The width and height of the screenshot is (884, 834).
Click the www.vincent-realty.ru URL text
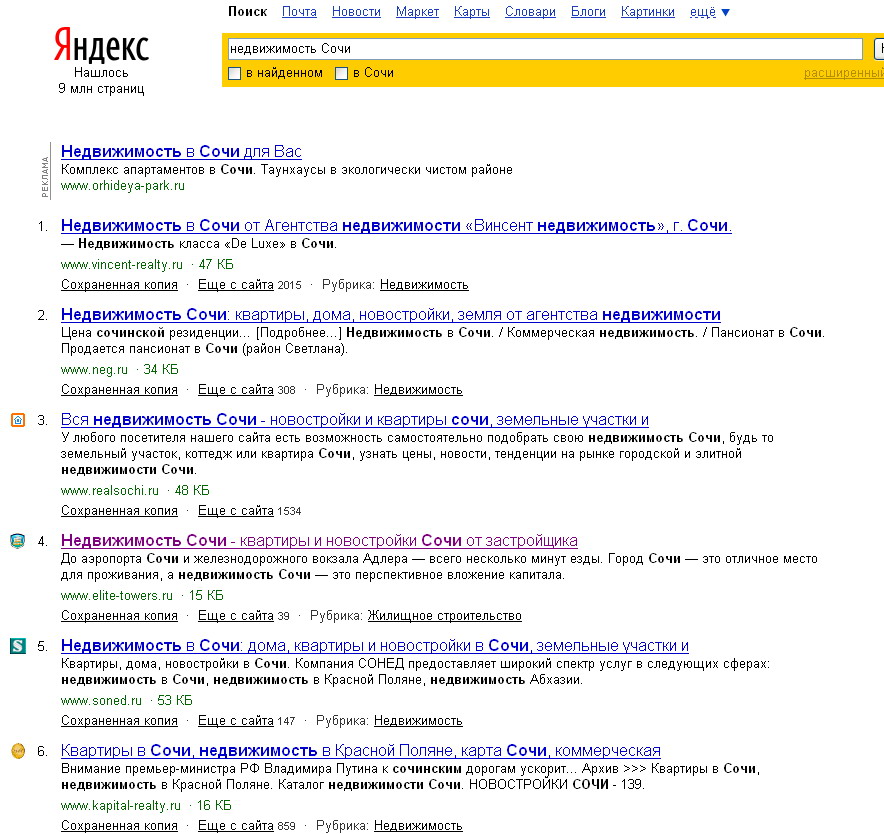click(122, 264)
